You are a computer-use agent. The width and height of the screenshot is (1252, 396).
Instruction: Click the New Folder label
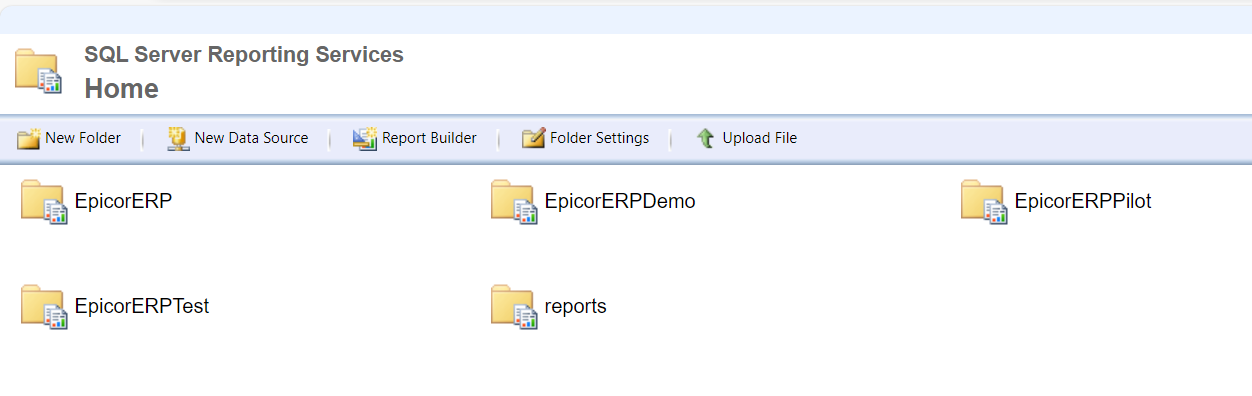tap(83, 138)
